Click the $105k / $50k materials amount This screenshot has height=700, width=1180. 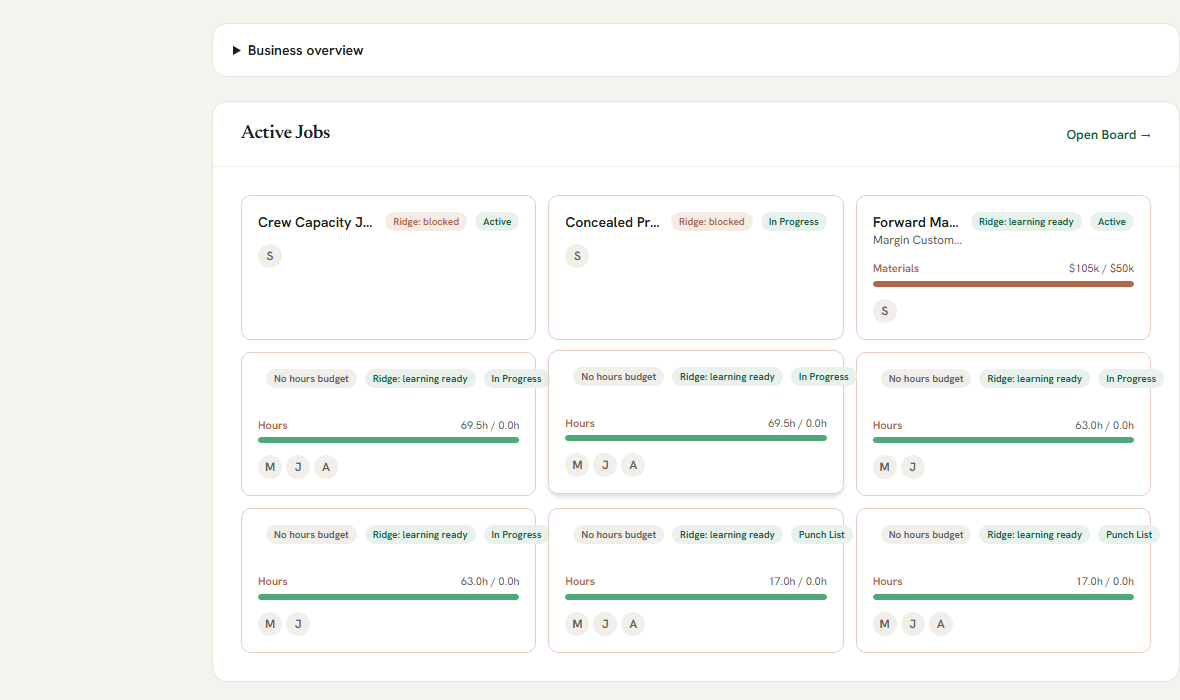(x=1101, y=268)
